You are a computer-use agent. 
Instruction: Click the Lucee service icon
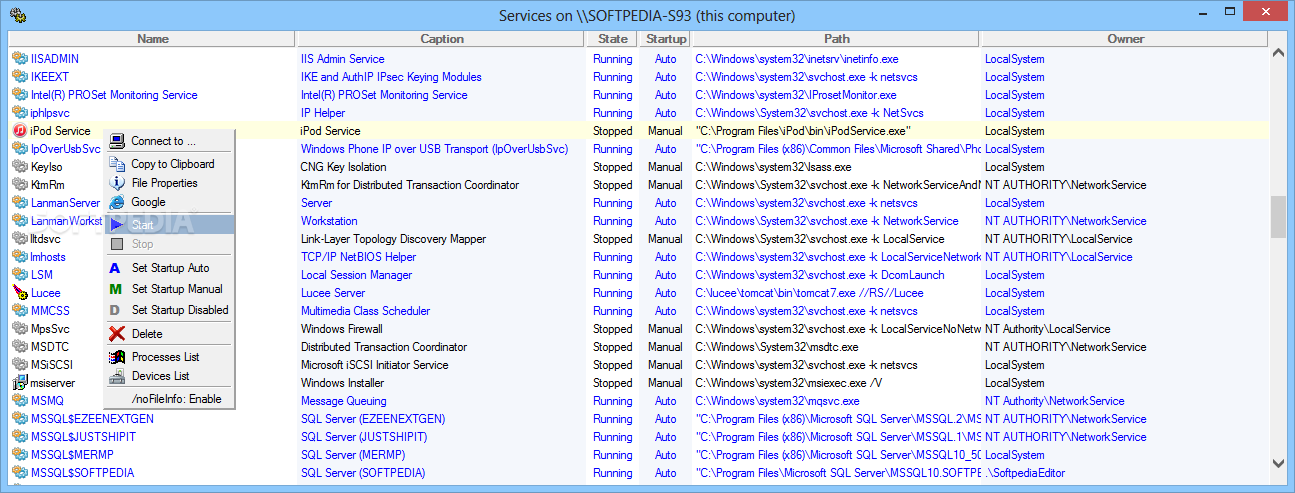point(19,293)
